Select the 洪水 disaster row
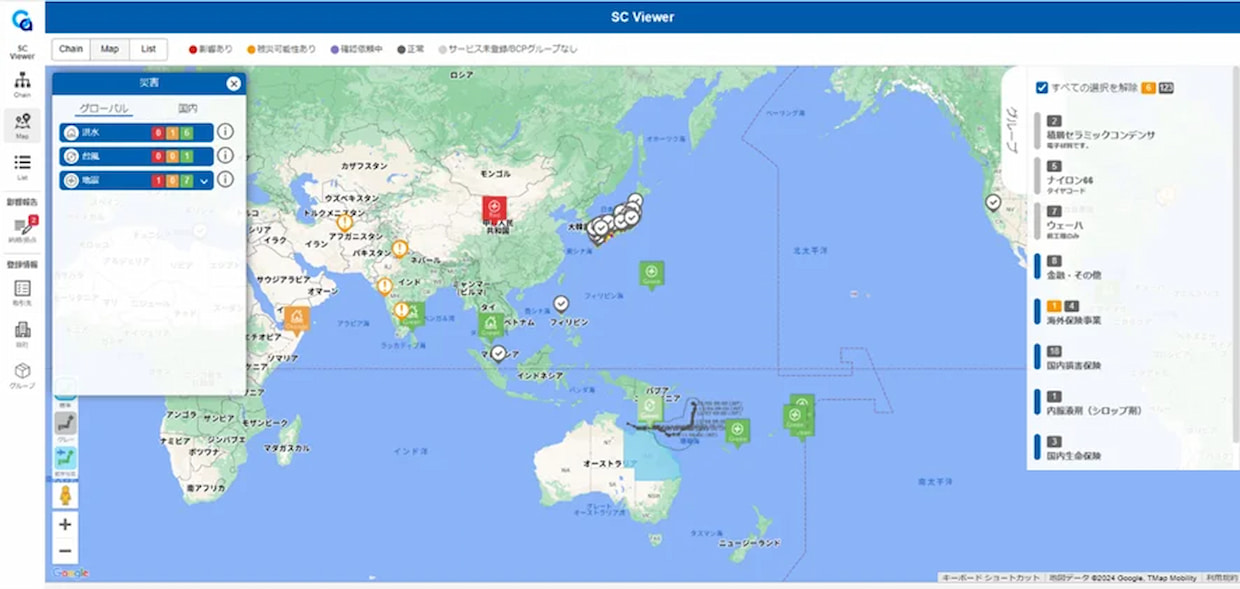The height and width of the screenshot is (589, 1240). click(136, 132)
